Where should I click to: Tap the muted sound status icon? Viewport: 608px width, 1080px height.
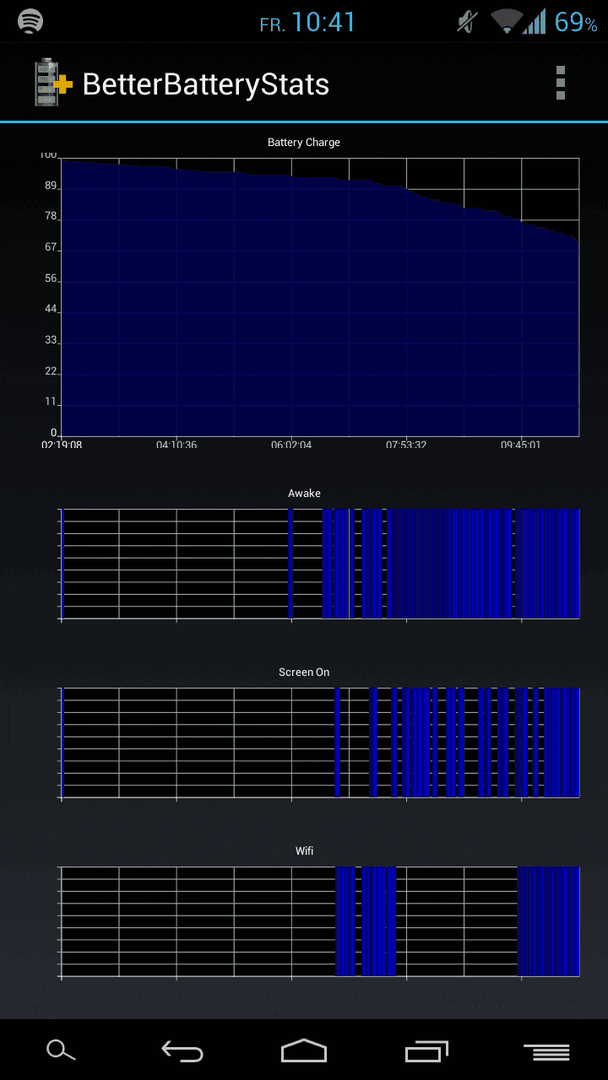coord(466,22)
